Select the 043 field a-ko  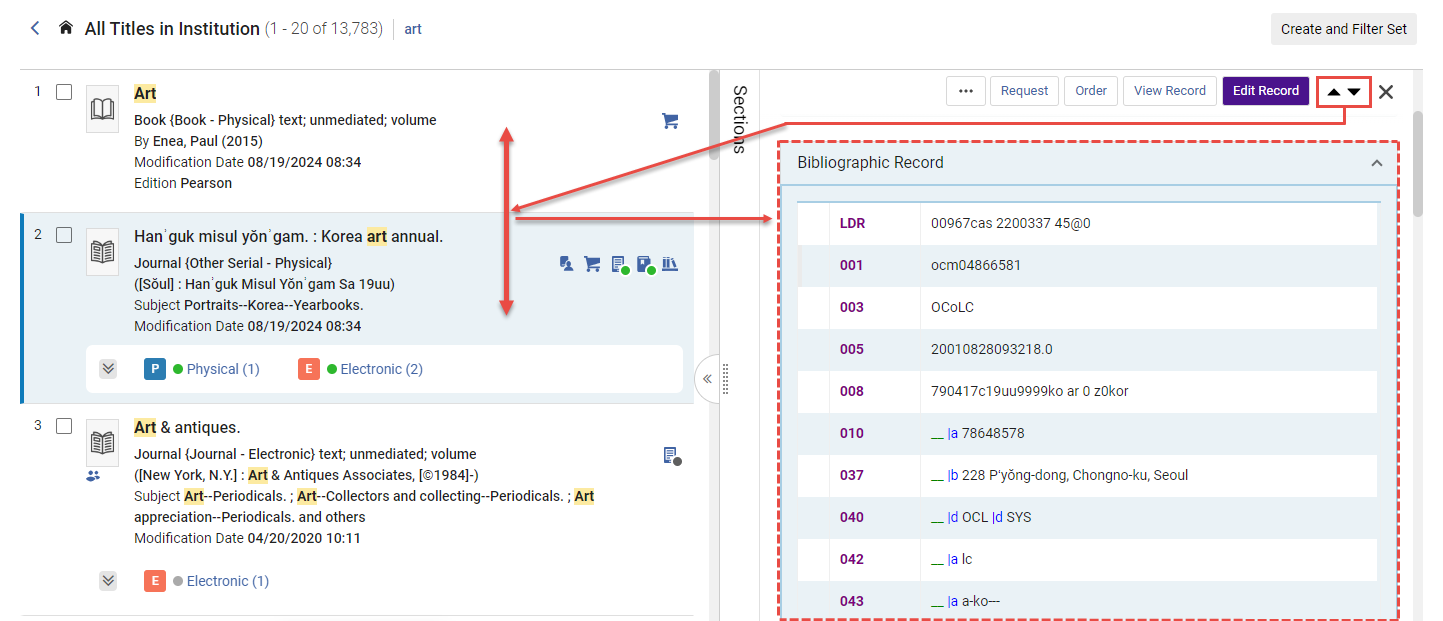(x=1087, y=602)
